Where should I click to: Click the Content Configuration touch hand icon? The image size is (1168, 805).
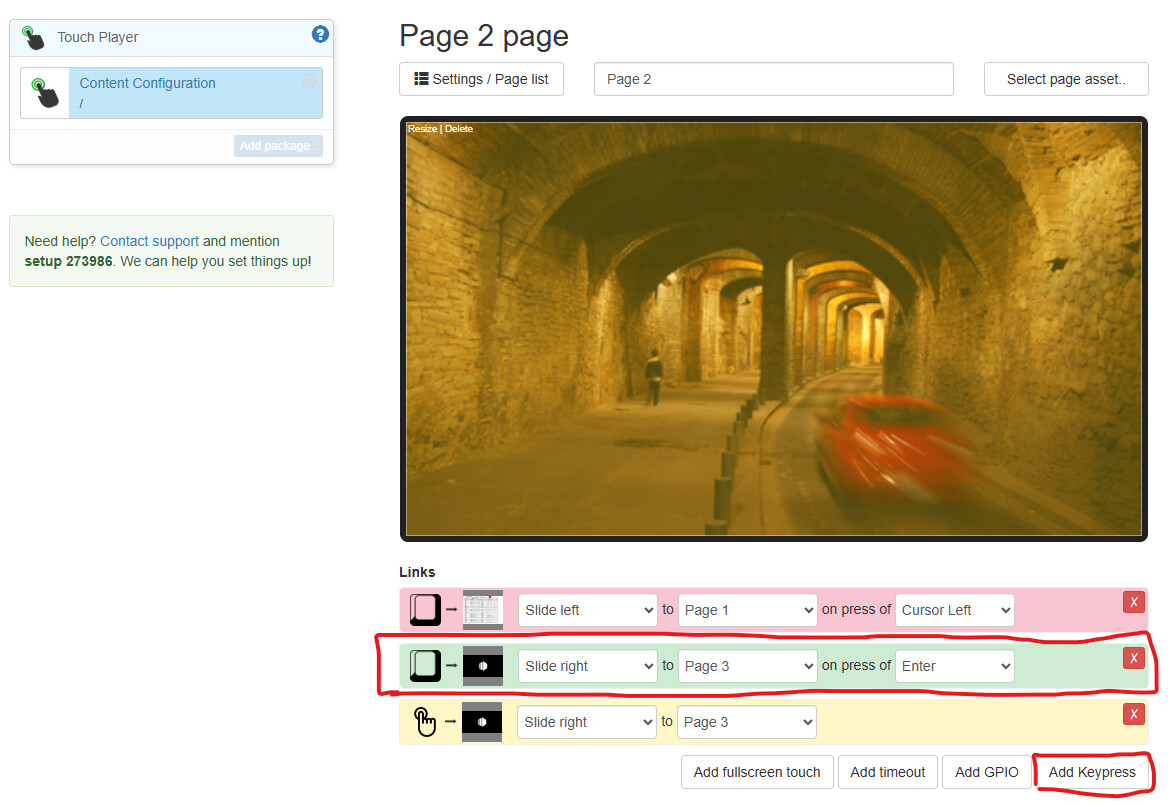pos(44,93)
